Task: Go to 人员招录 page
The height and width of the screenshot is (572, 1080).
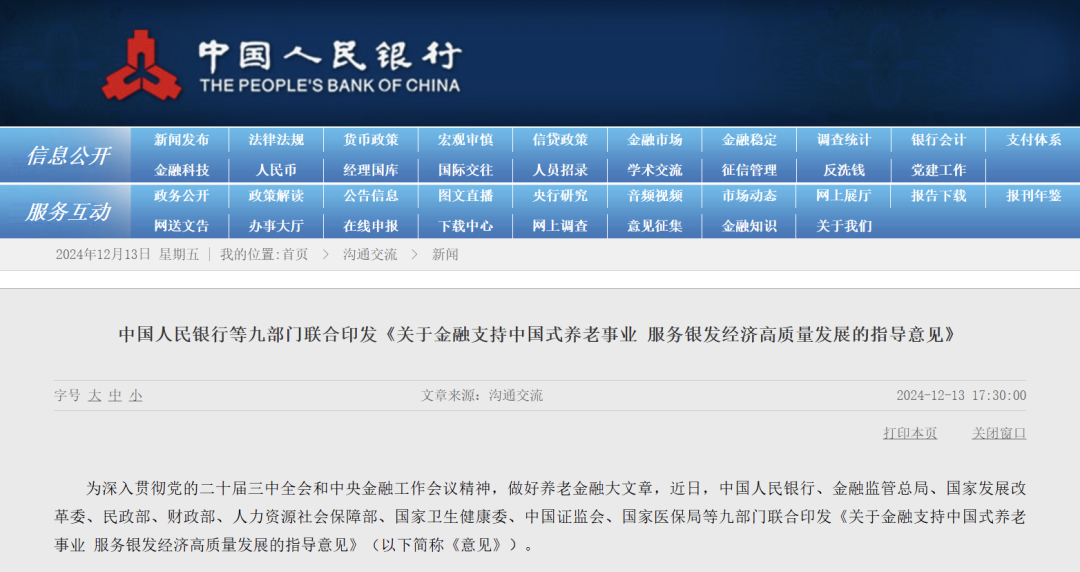Action: [x=560, y=170]
